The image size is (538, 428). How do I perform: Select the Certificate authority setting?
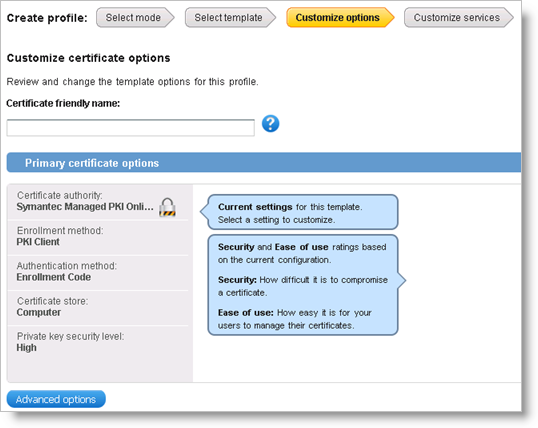pyautogui.click(x=98, y=202)
